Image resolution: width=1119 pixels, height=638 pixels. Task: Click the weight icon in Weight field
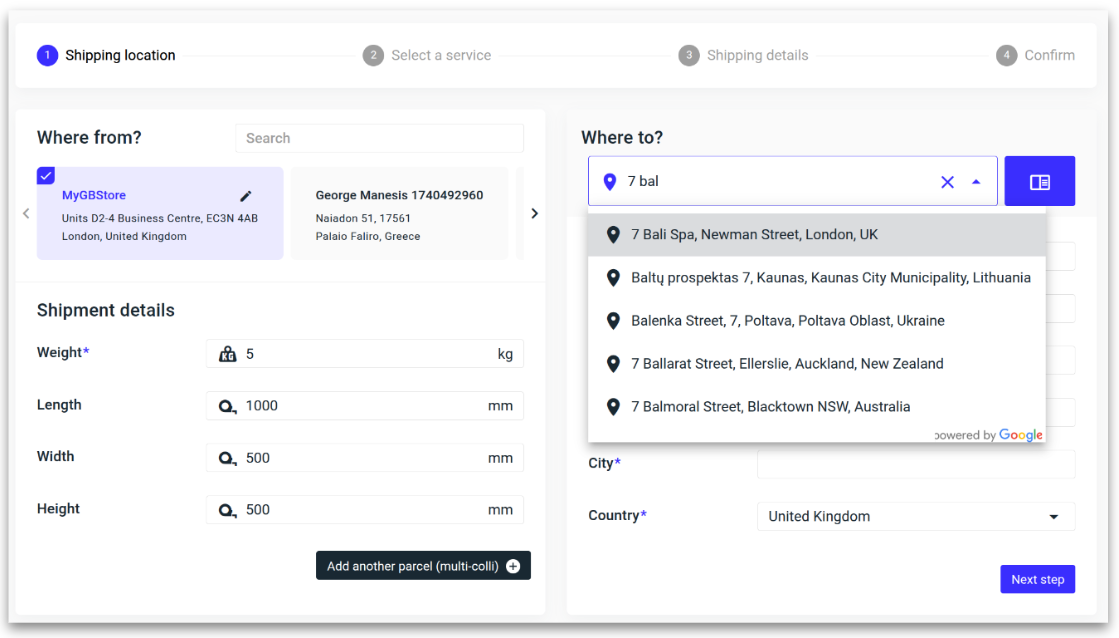tap(227, 354)
